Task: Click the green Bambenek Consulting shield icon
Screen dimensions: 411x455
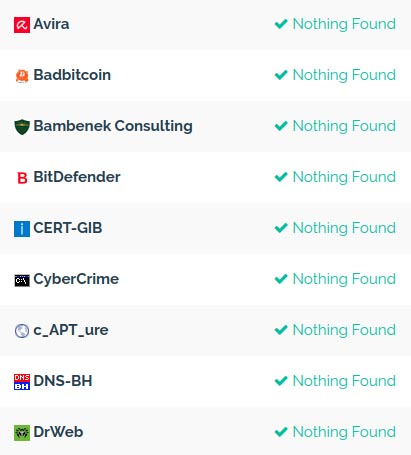Action: (22, 127)
